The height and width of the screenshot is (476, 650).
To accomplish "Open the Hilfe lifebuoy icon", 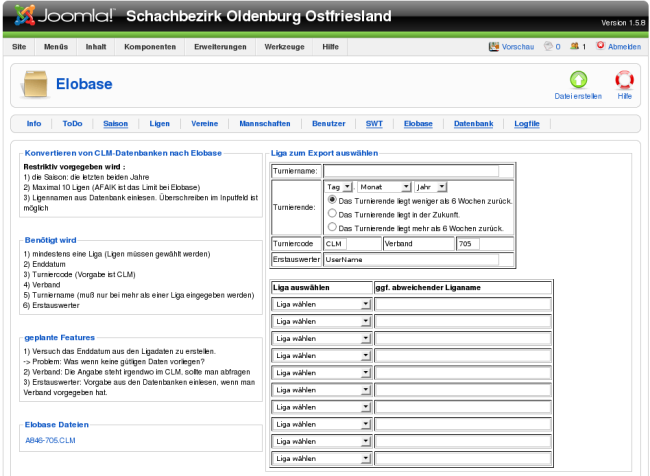I will coord(624,80).
